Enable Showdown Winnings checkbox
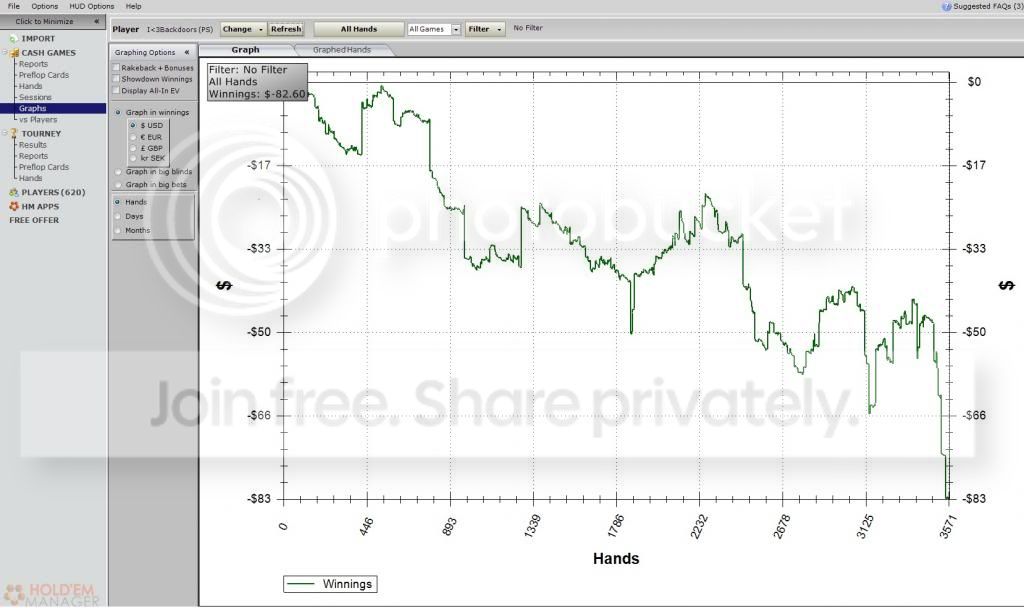Screen dimensions: 1024x608 tap(116, 79)
